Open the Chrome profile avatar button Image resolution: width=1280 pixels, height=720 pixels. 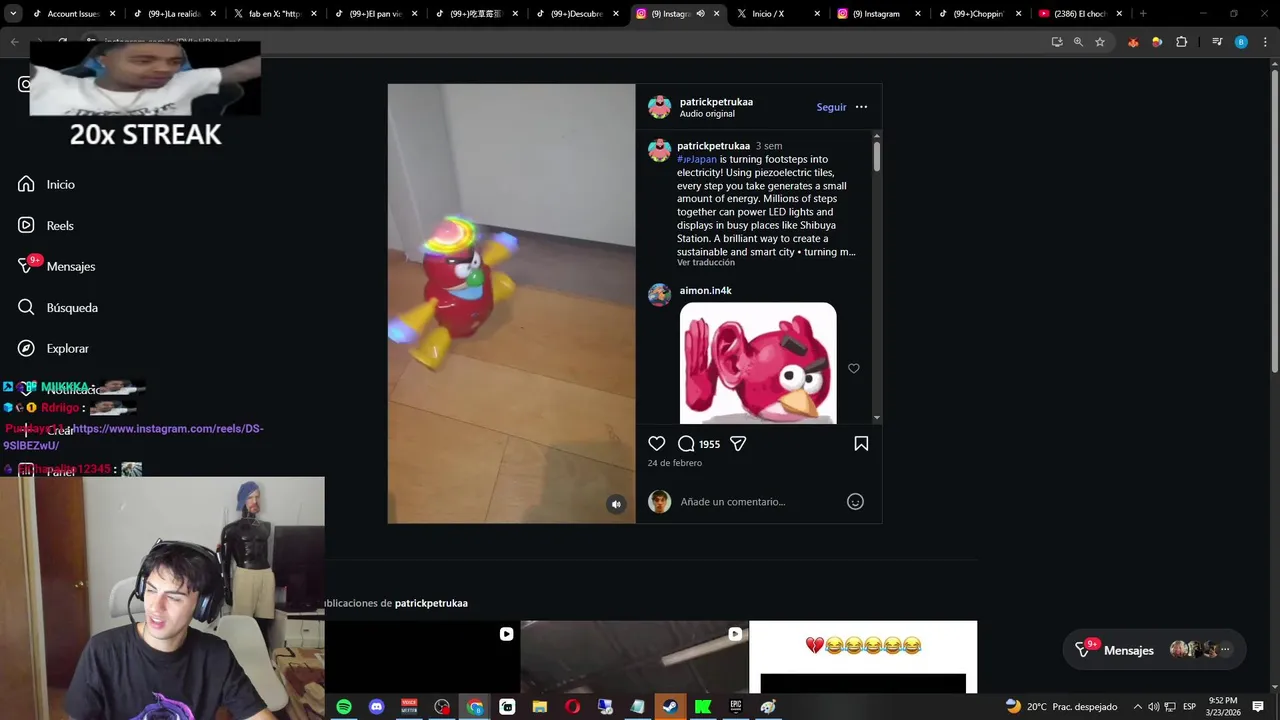point(1241,42)
